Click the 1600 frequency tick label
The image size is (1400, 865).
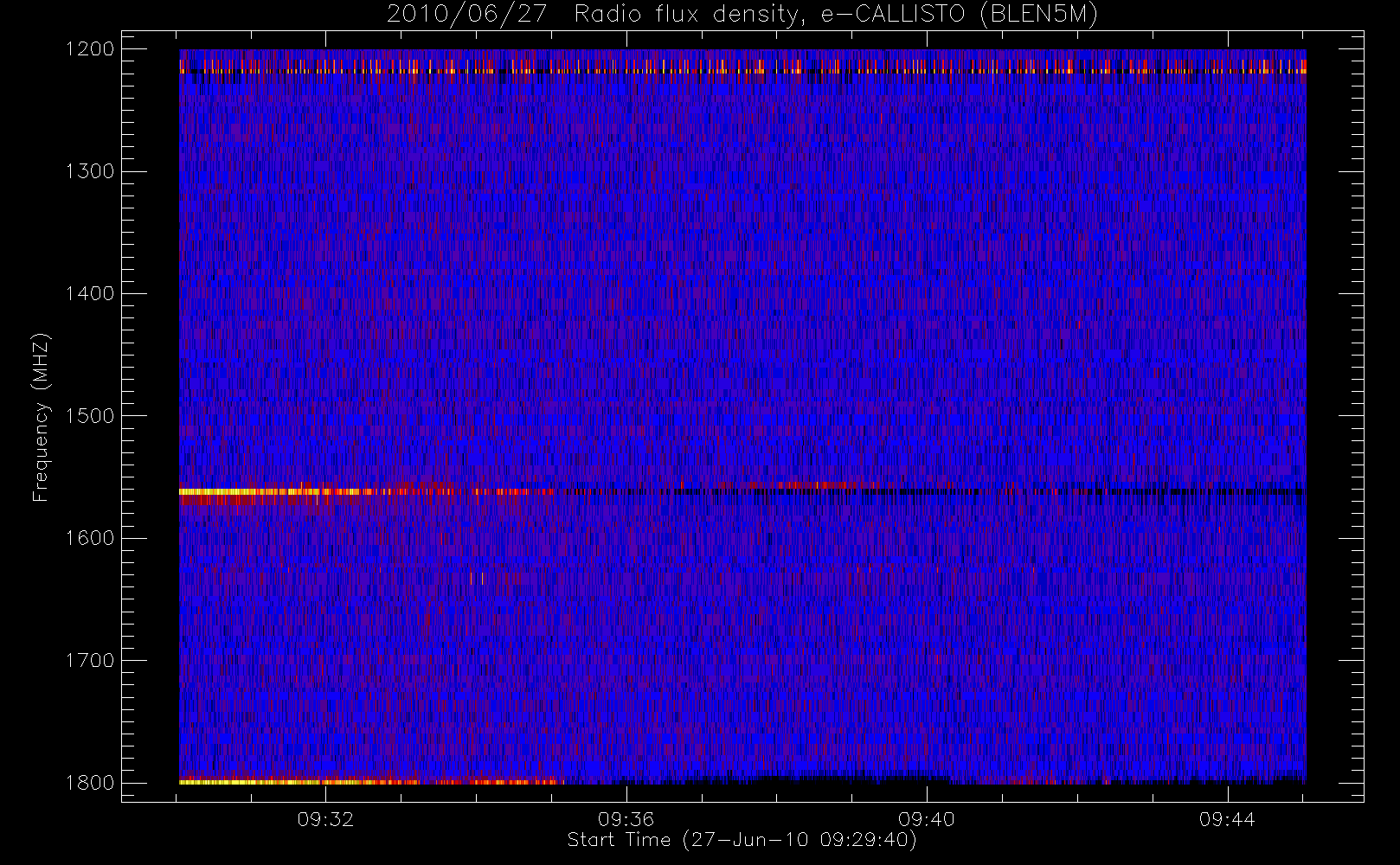[x=90, y=538]
